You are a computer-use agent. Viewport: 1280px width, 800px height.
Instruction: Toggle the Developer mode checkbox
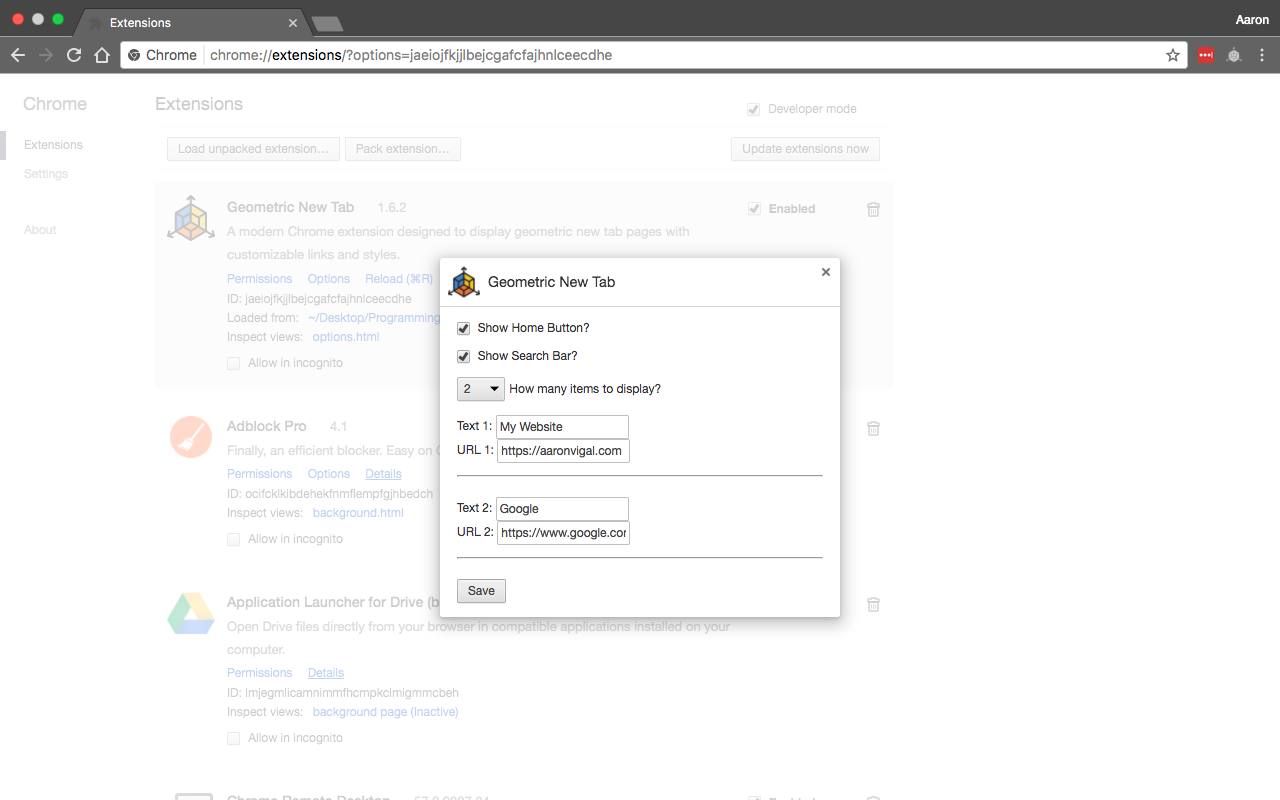click(754, 109)
